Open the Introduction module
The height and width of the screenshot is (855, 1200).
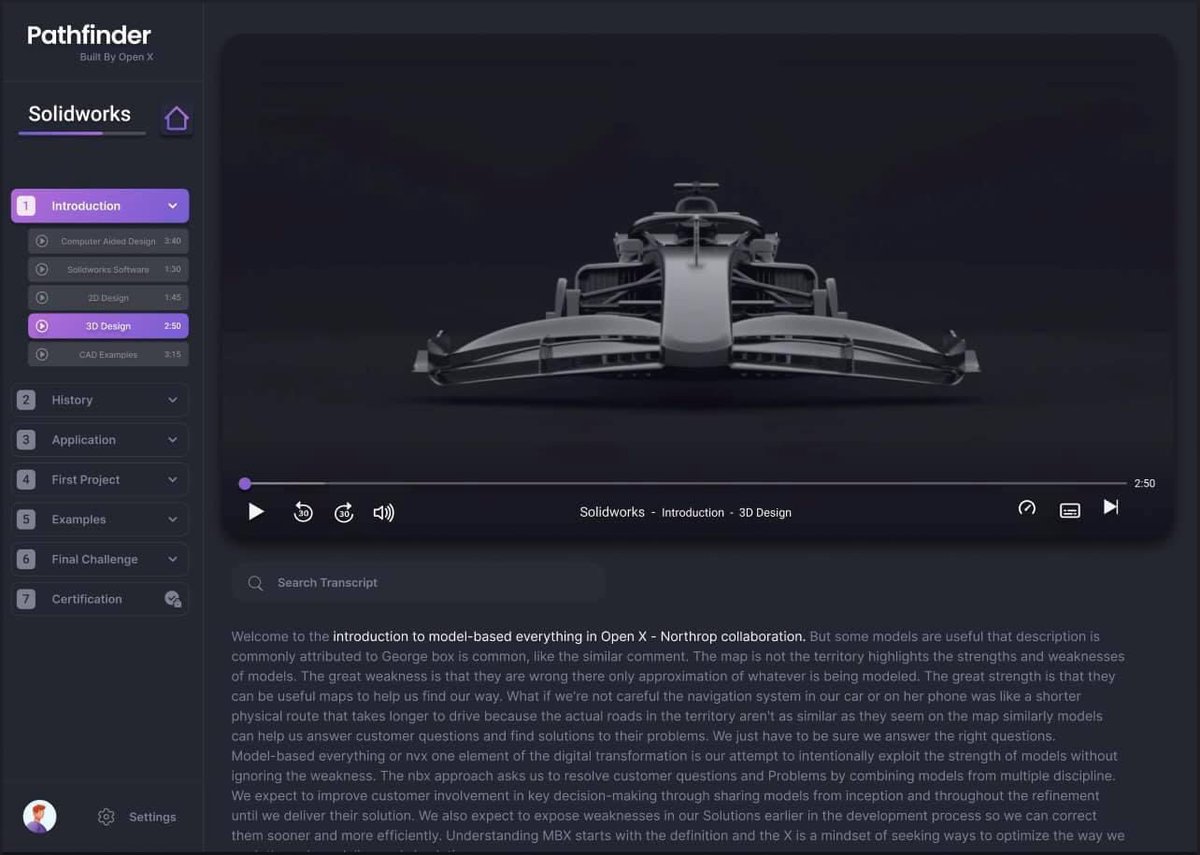[x=100, y=206]
